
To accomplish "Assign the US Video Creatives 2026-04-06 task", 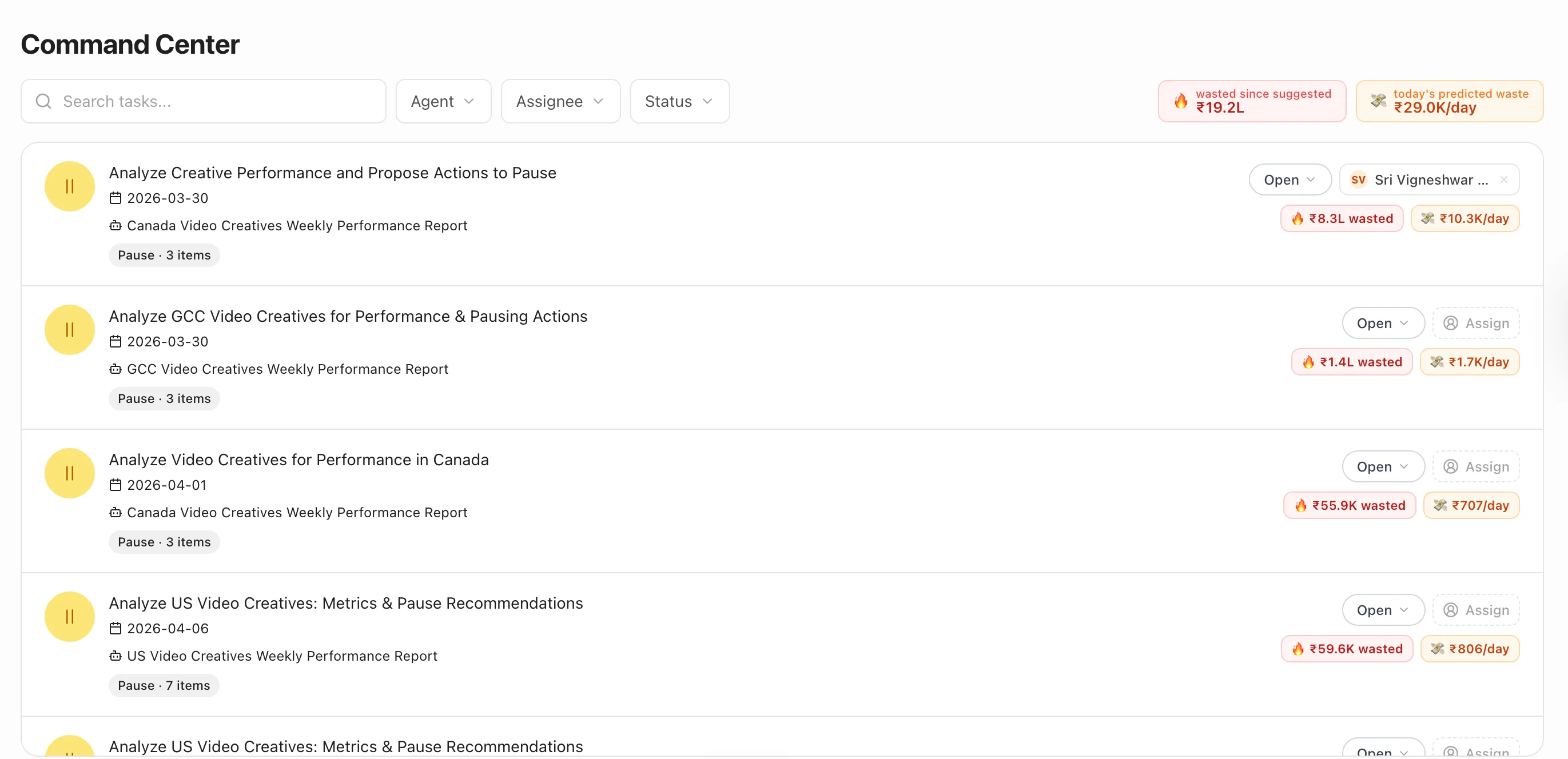I will tap(1476, 610).
